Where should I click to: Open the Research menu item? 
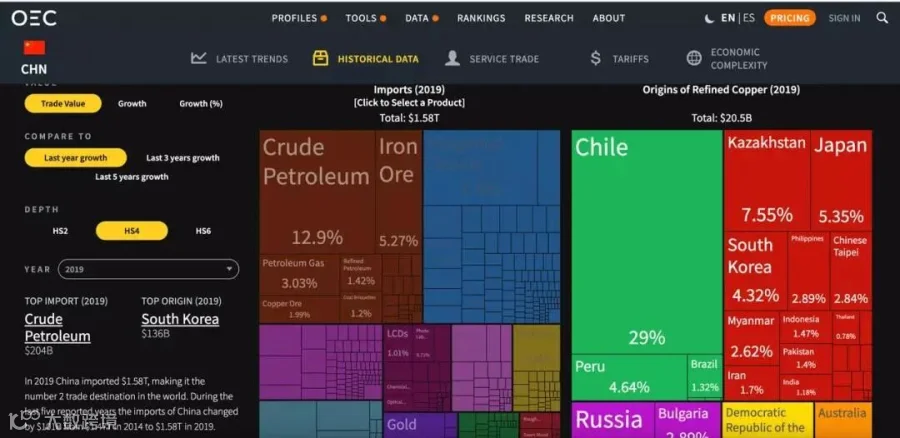549,18
